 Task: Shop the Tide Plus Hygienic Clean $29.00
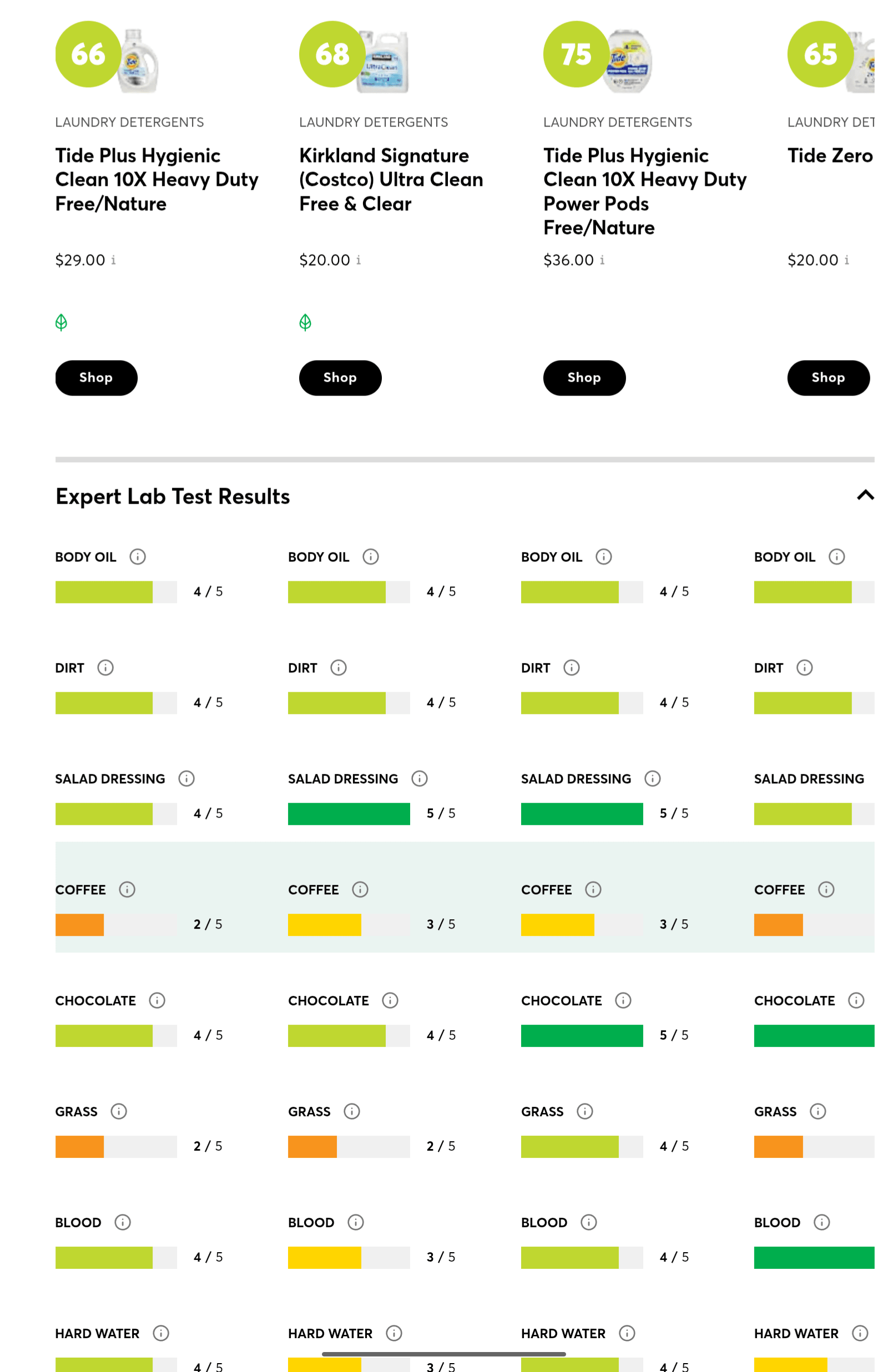97,378
